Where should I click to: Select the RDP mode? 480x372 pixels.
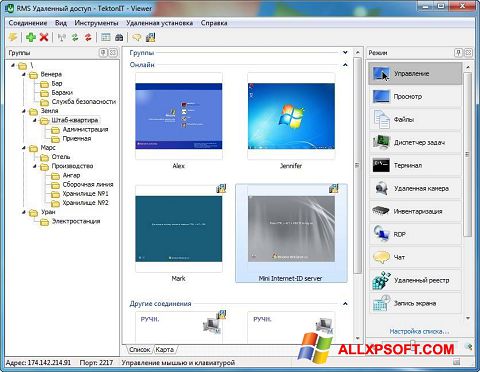point(415,234)
